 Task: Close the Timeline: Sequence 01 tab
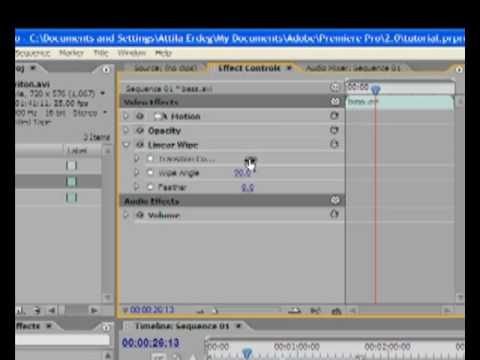click(x=238, y=326)
